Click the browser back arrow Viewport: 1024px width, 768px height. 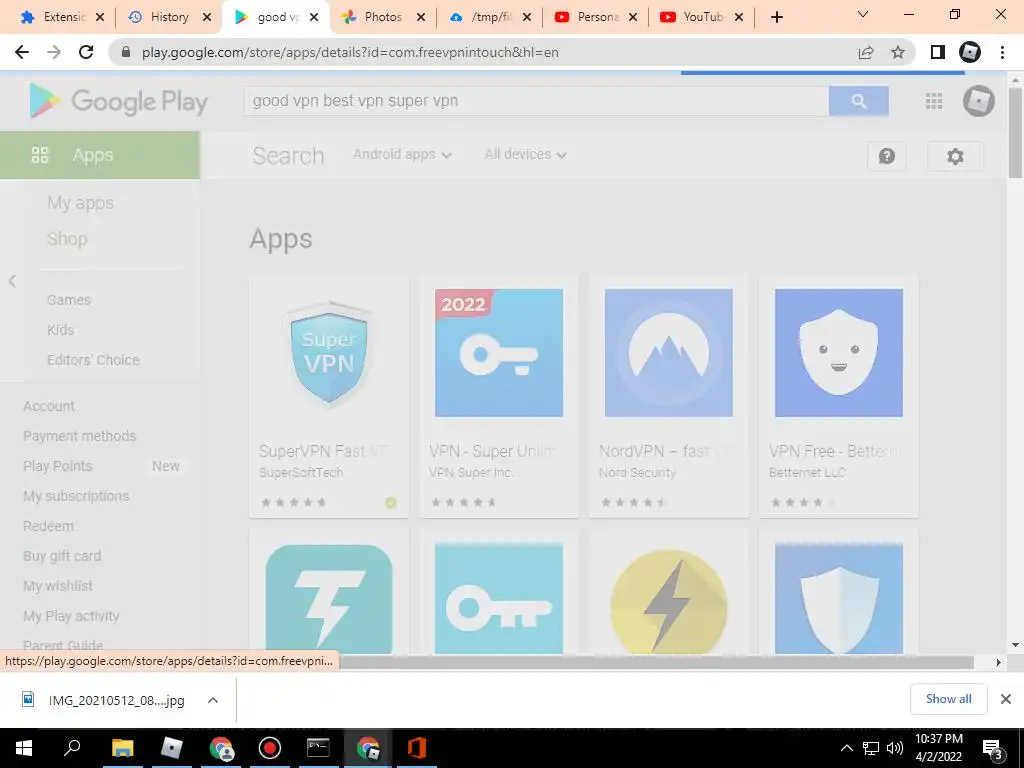click(x=22, y=52)
